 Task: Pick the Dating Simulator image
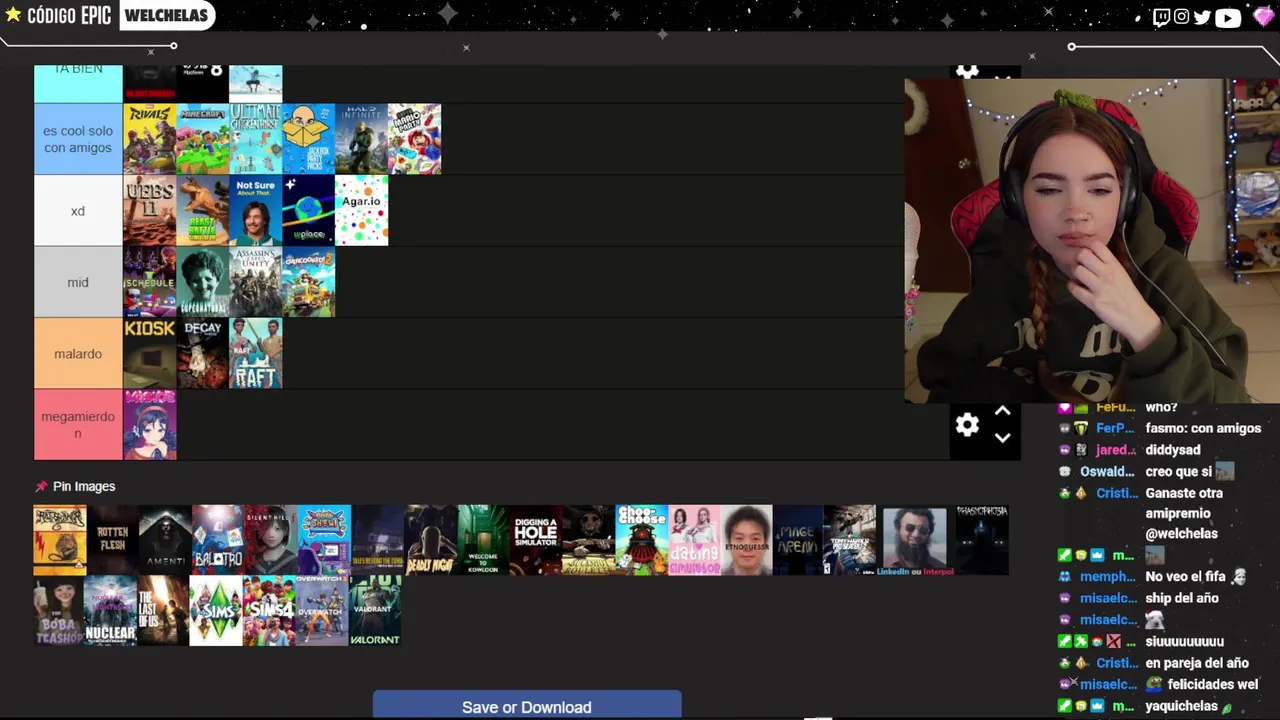click(x=695, y=540)
